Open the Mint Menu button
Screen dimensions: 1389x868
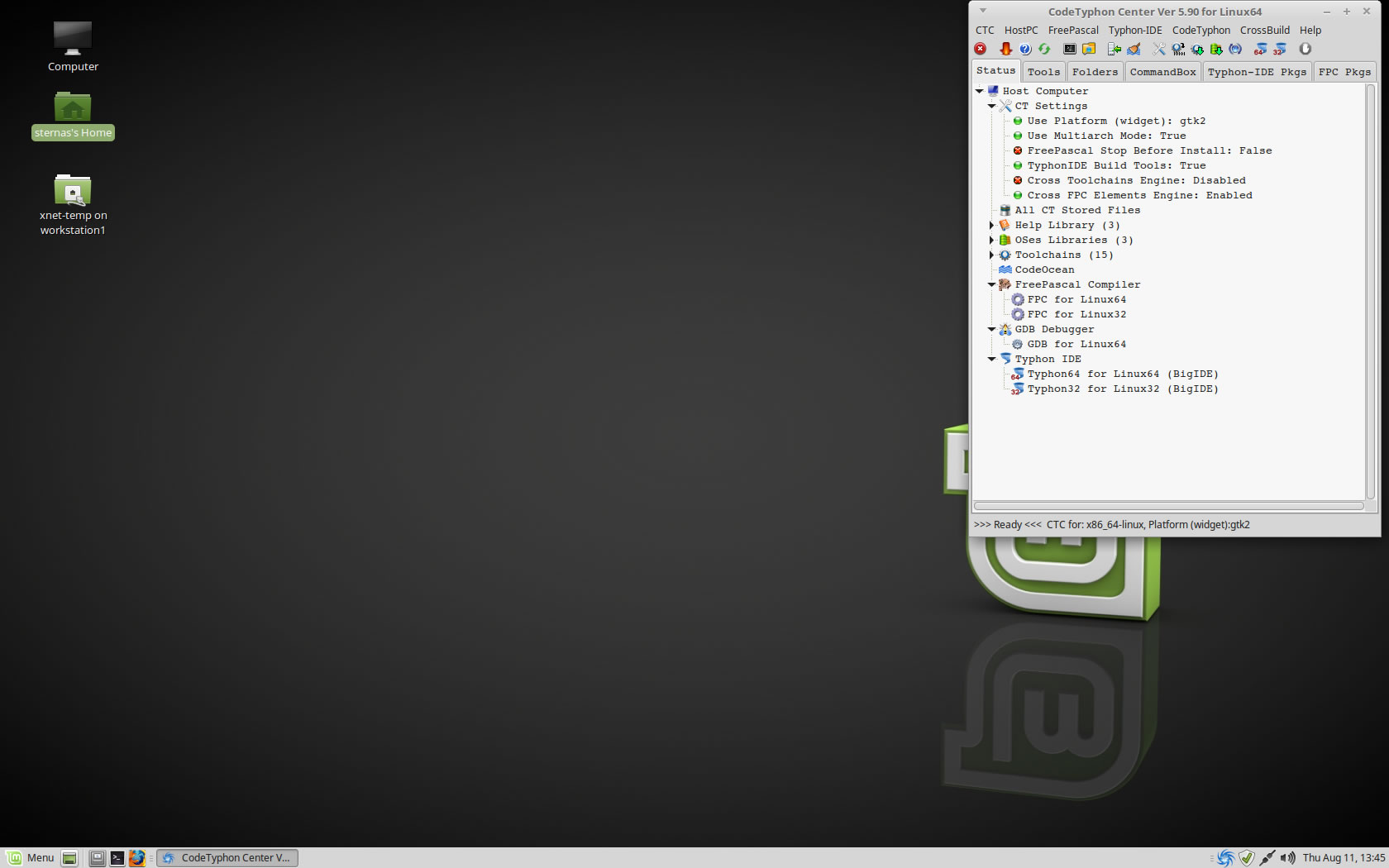tap(31, 858)
